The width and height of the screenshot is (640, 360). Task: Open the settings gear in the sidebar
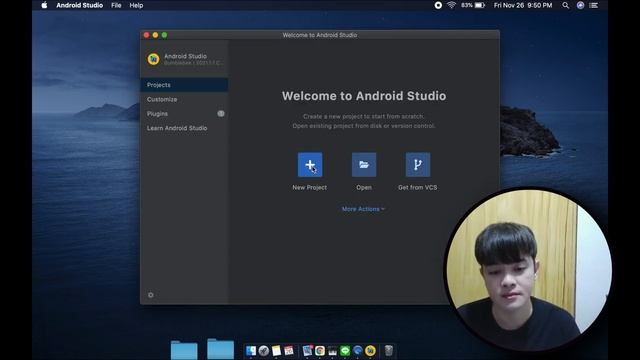[151, 295]
